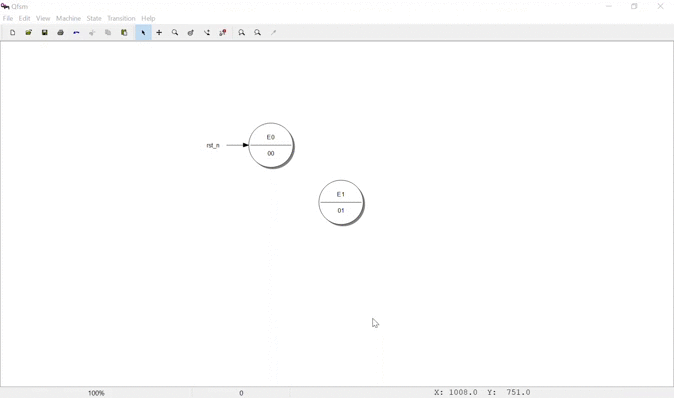Save the machine with the floppy icon
The width and height of the screenshot is (674, 398).
click(x=44, y=32)
